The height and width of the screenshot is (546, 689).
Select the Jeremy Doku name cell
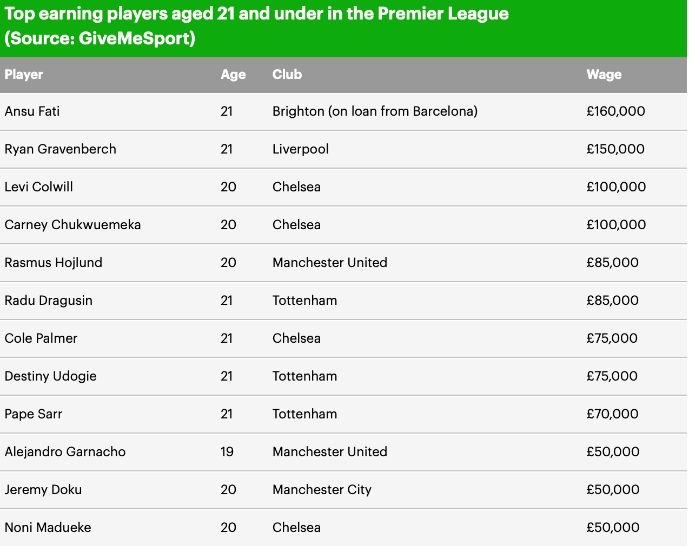tap(44, 490)
